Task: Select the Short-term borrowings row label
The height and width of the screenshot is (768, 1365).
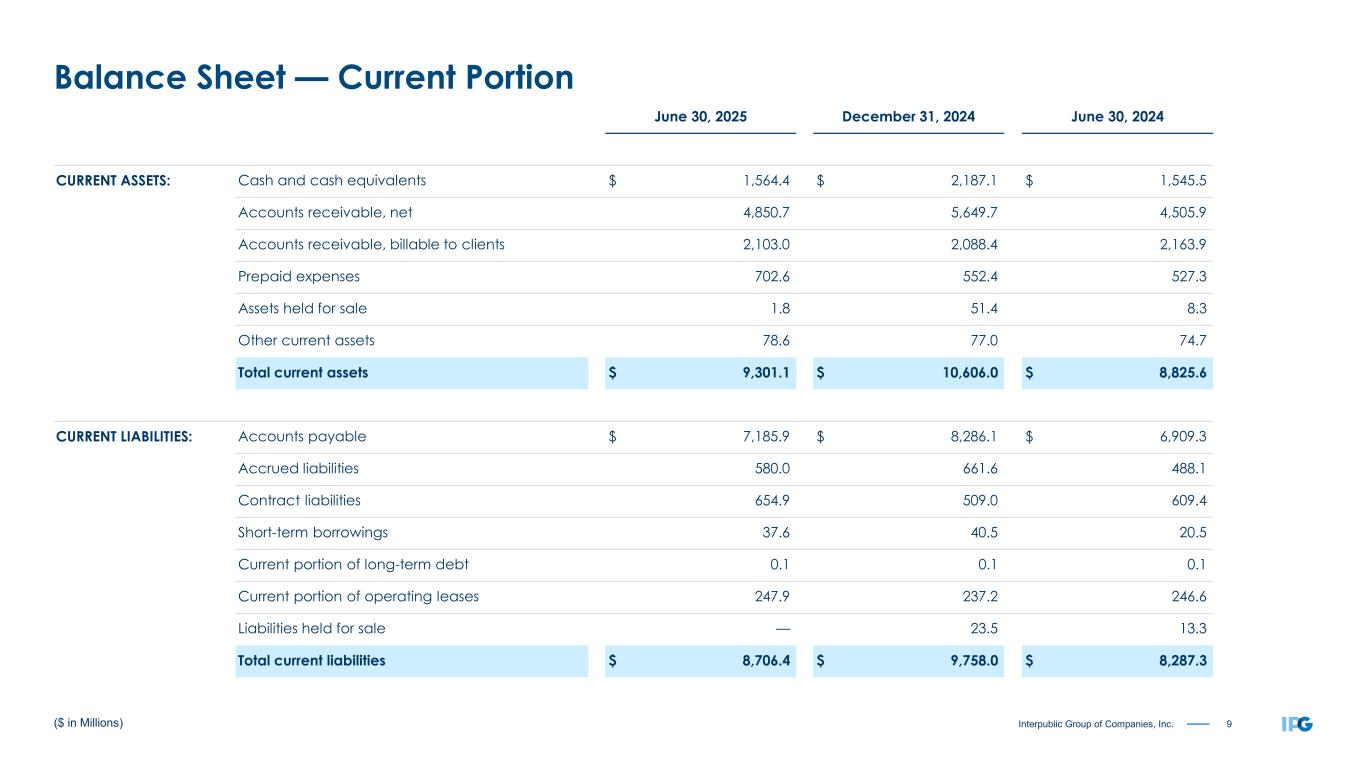Action: click(313, 533)
